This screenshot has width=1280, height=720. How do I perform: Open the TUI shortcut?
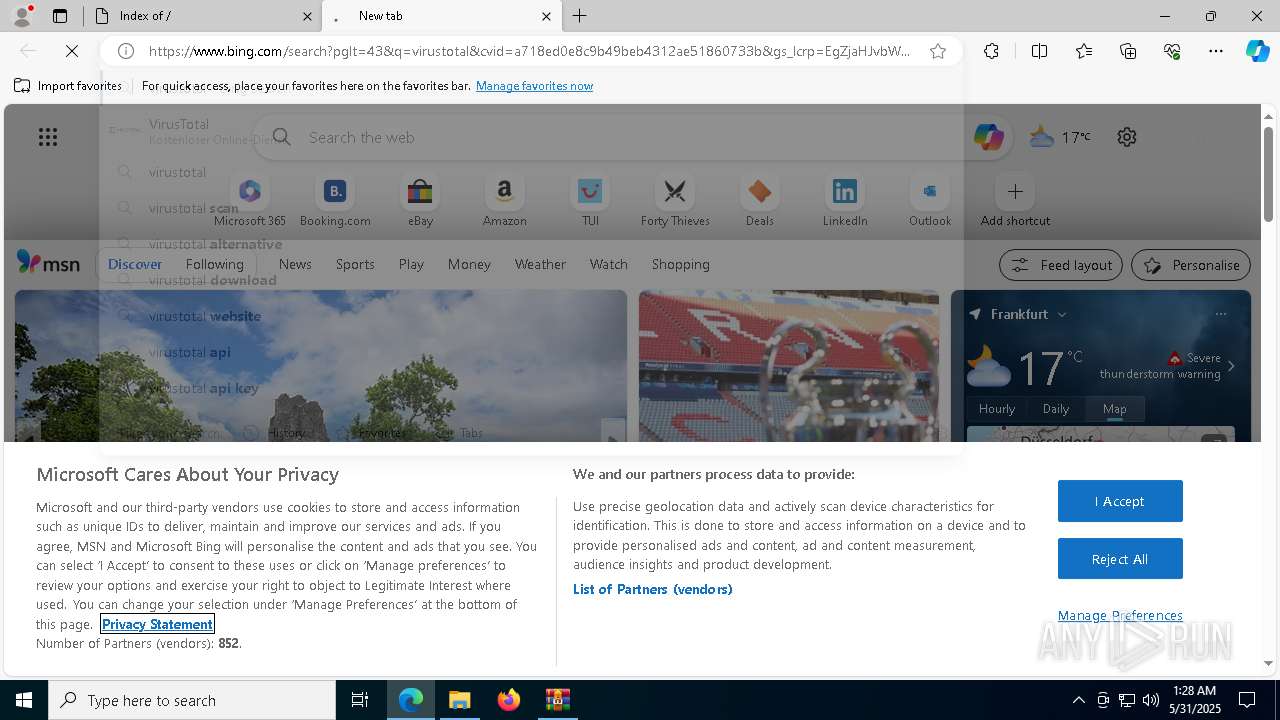click(590, 201)
